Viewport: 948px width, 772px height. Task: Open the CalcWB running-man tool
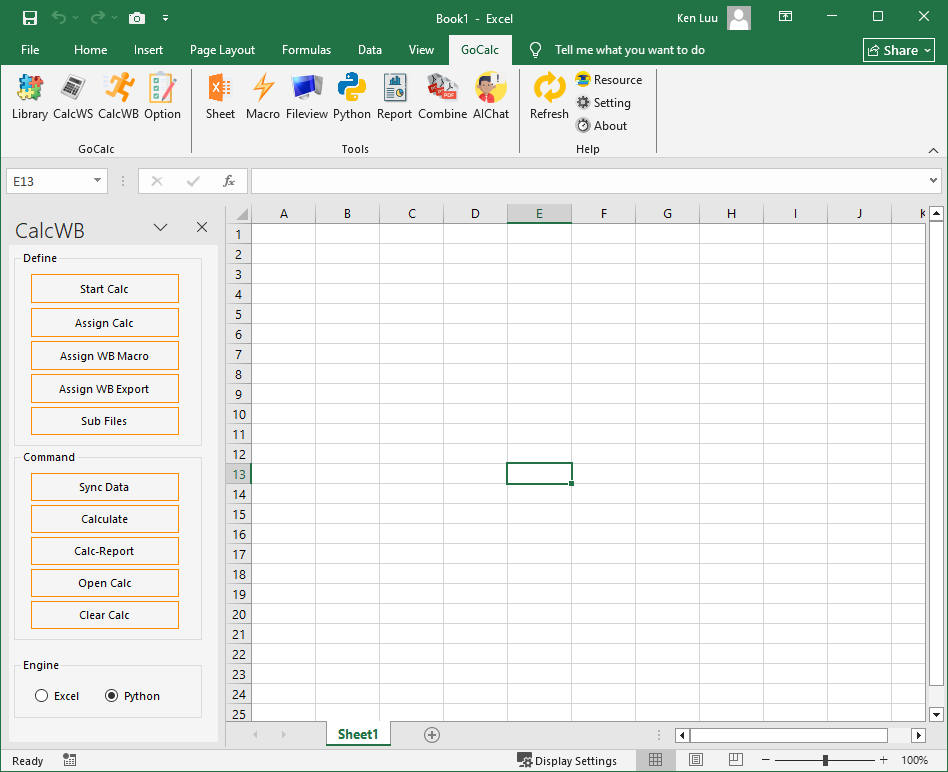118,97
